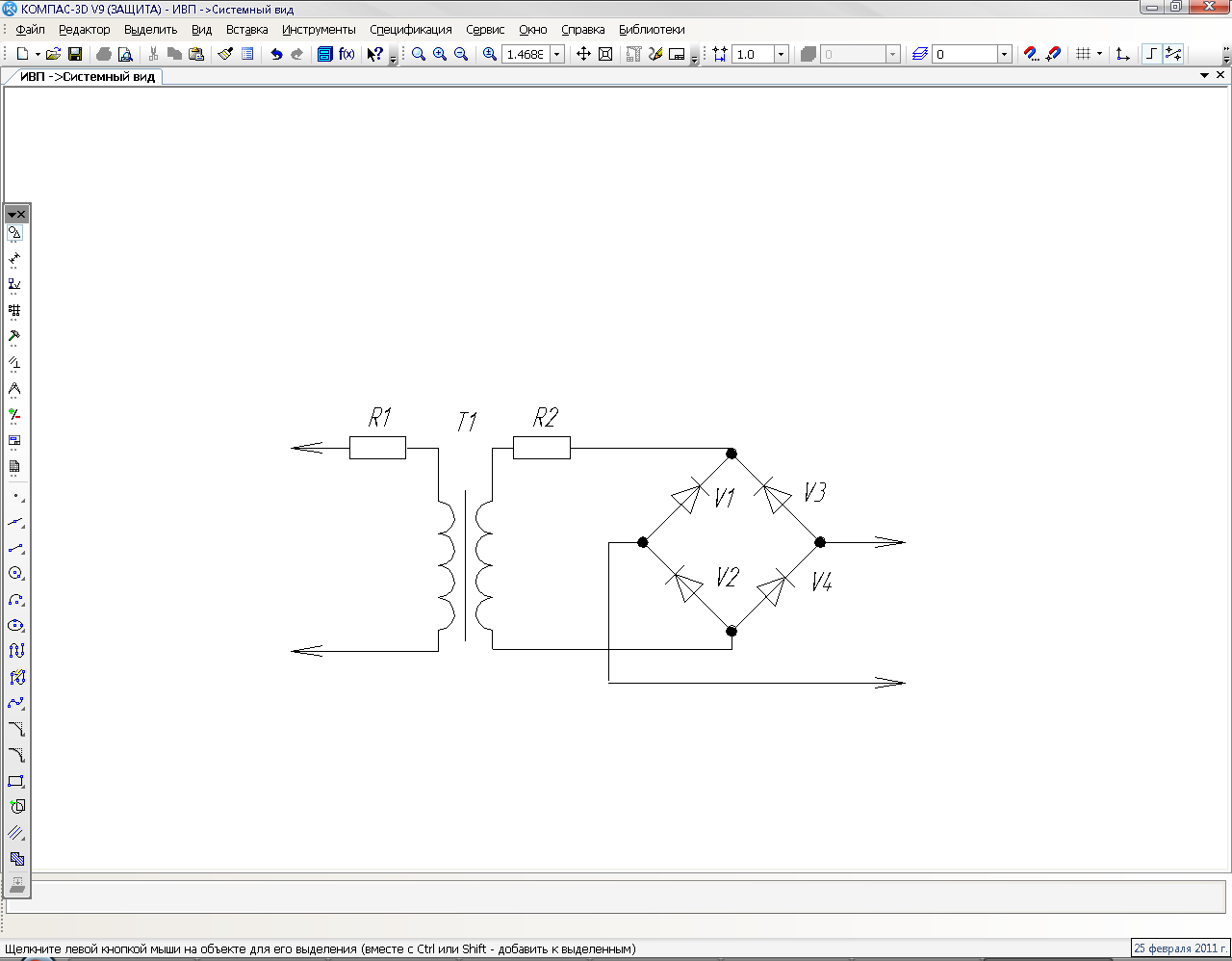The height and width of the screenshot is (961, 1232).
Task: Select the circle drawing tool
Action: (15, 574)
